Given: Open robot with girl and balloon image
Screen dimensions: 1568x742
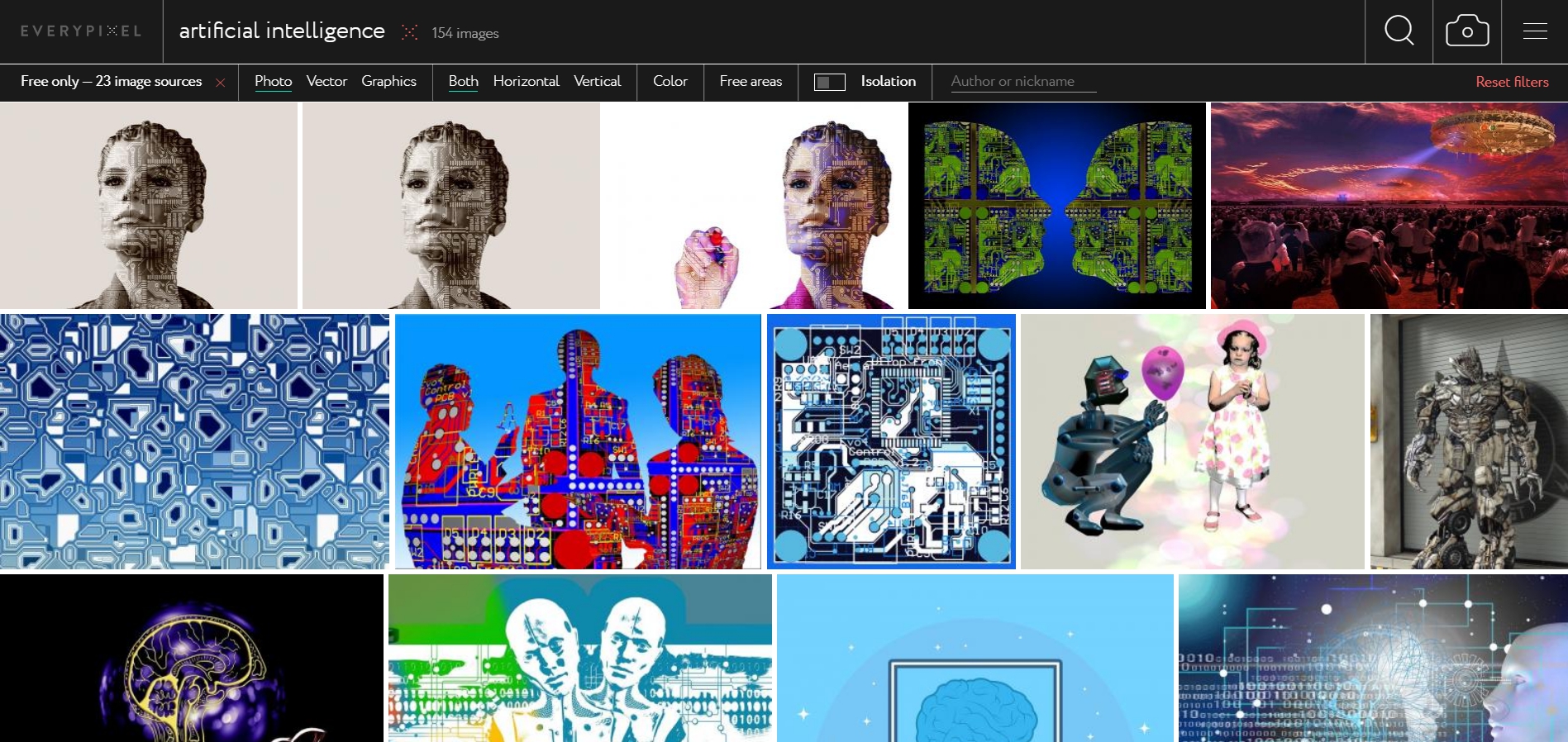Looking at the screenshot, I should (1193, 441).
